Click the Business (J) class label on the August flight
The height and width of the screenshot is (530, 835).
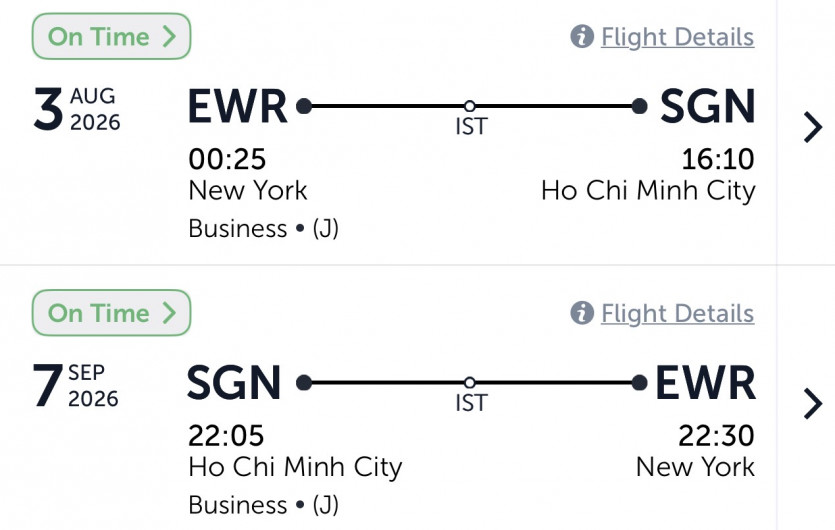(264, 228)
